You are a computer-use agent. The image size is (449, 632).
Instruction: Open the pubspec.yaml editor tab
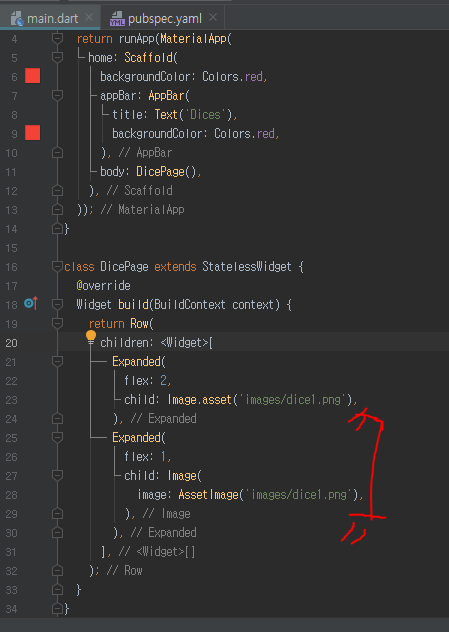[x=164, y=18]
